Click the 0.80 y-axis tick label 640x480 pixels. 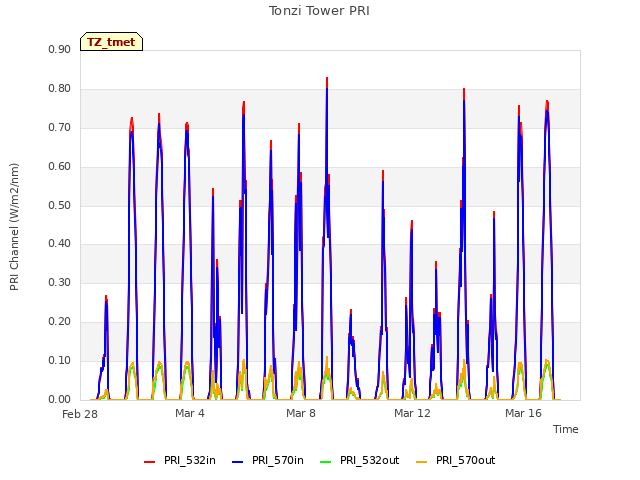[60, 88]
